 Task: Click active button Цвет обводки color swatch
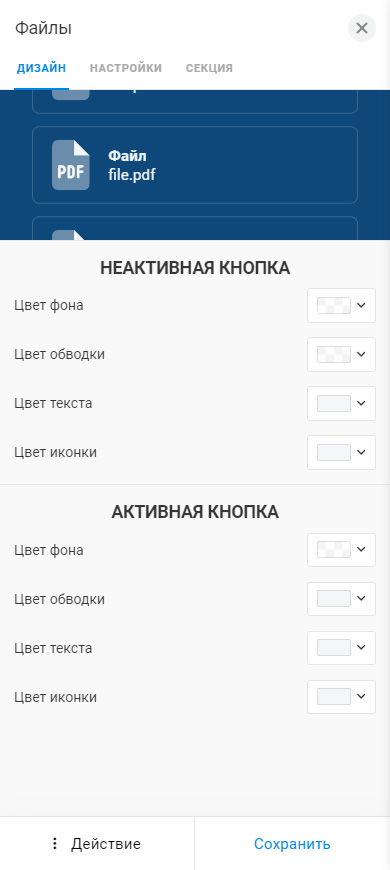(334, 599)
